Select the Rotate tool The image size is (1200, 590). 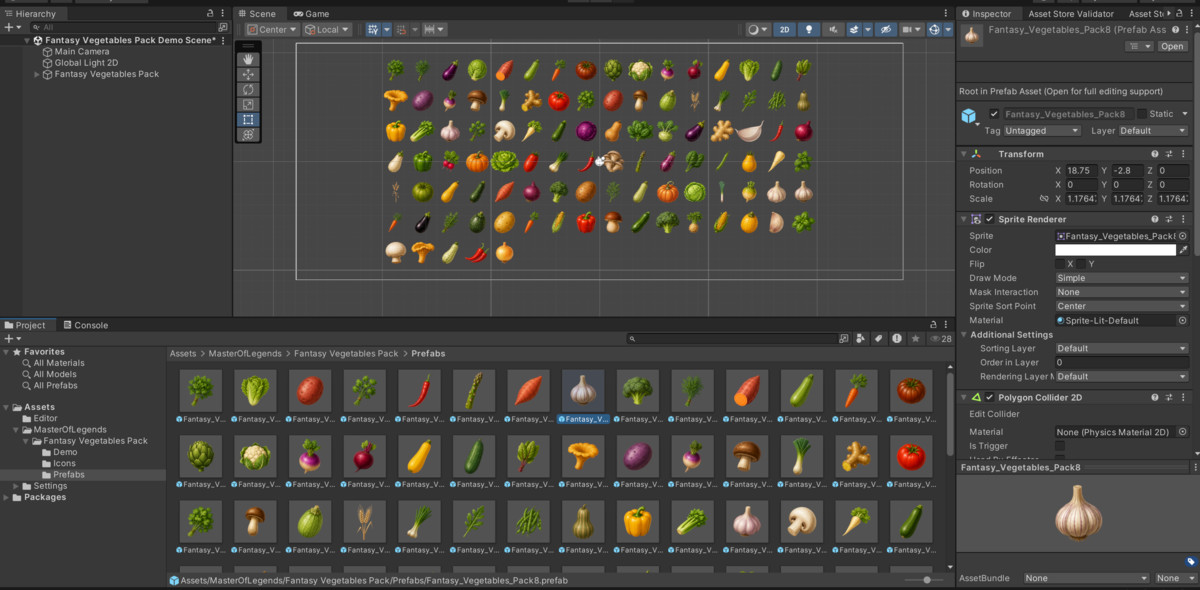(x=249, y=89)
